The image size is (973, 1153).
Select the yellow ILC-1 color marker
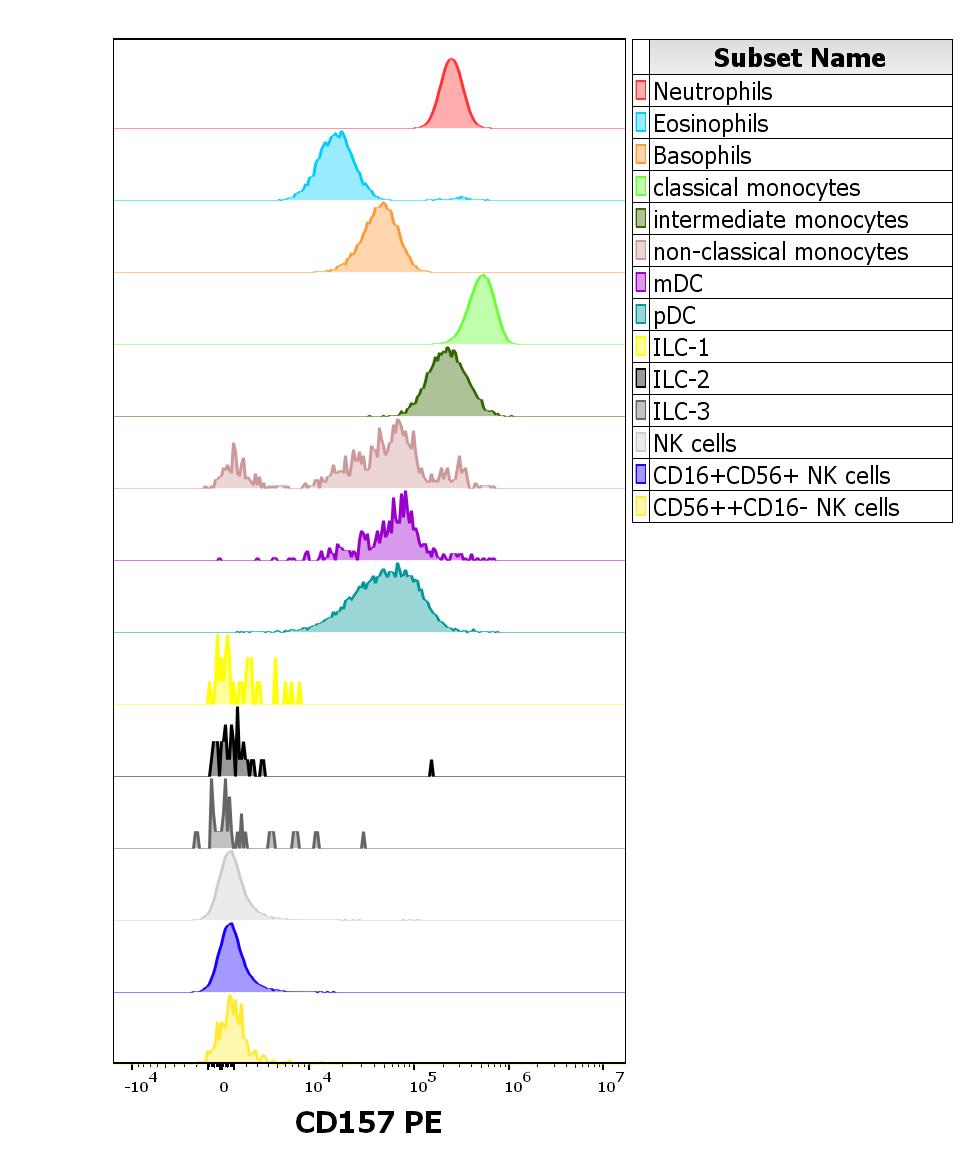[641, 347]
